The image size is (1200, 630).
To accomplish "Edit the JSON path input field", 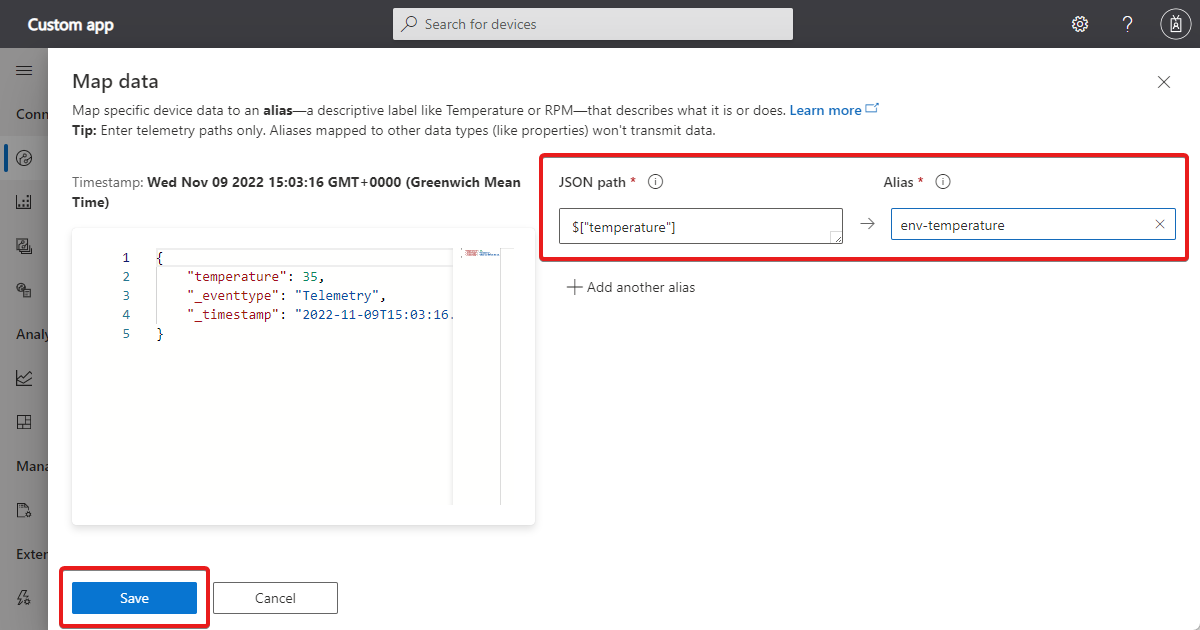I will click(x=700, y=225).
